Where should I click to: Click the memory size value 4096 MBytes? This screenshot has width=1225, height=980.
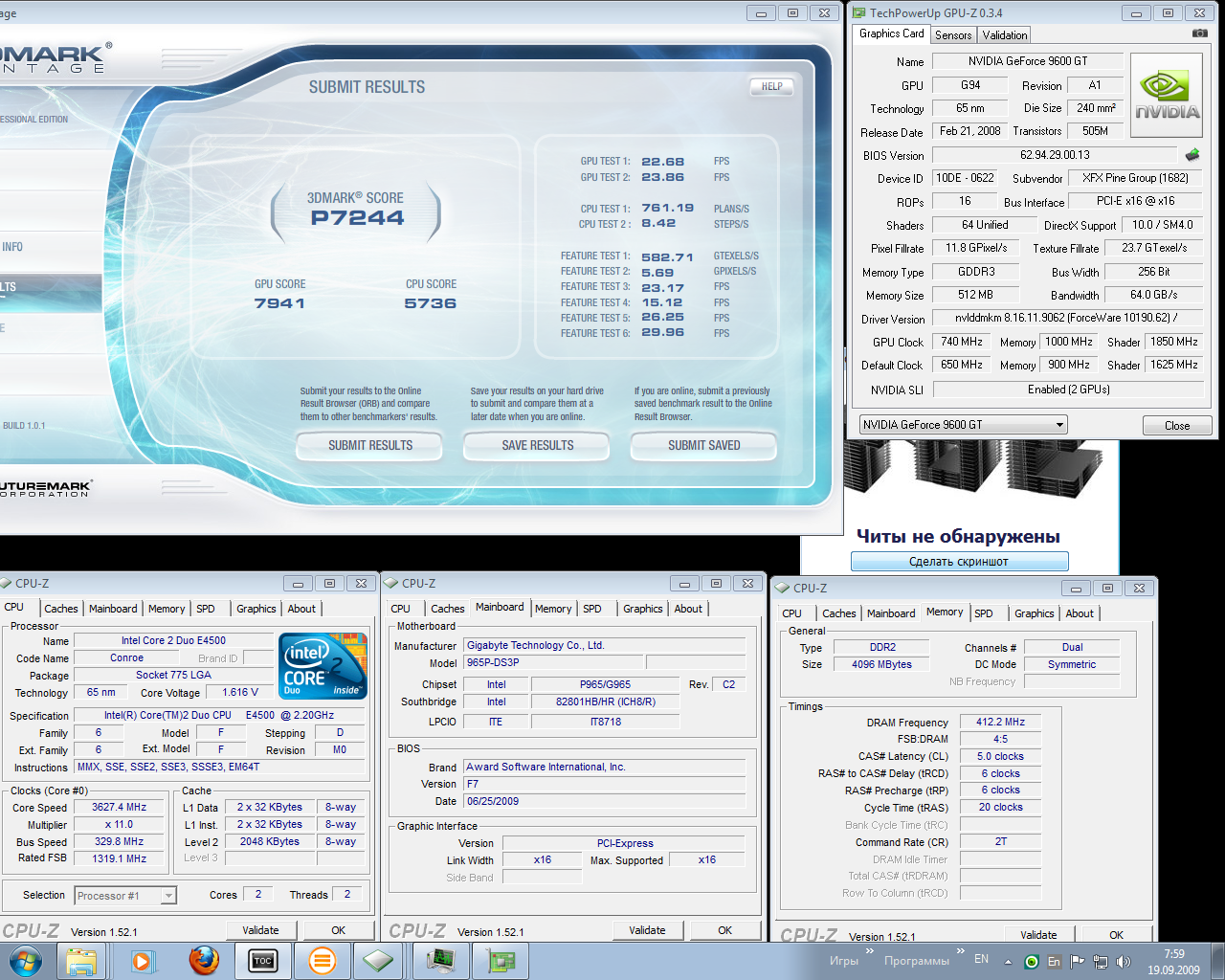pos(881,664)
